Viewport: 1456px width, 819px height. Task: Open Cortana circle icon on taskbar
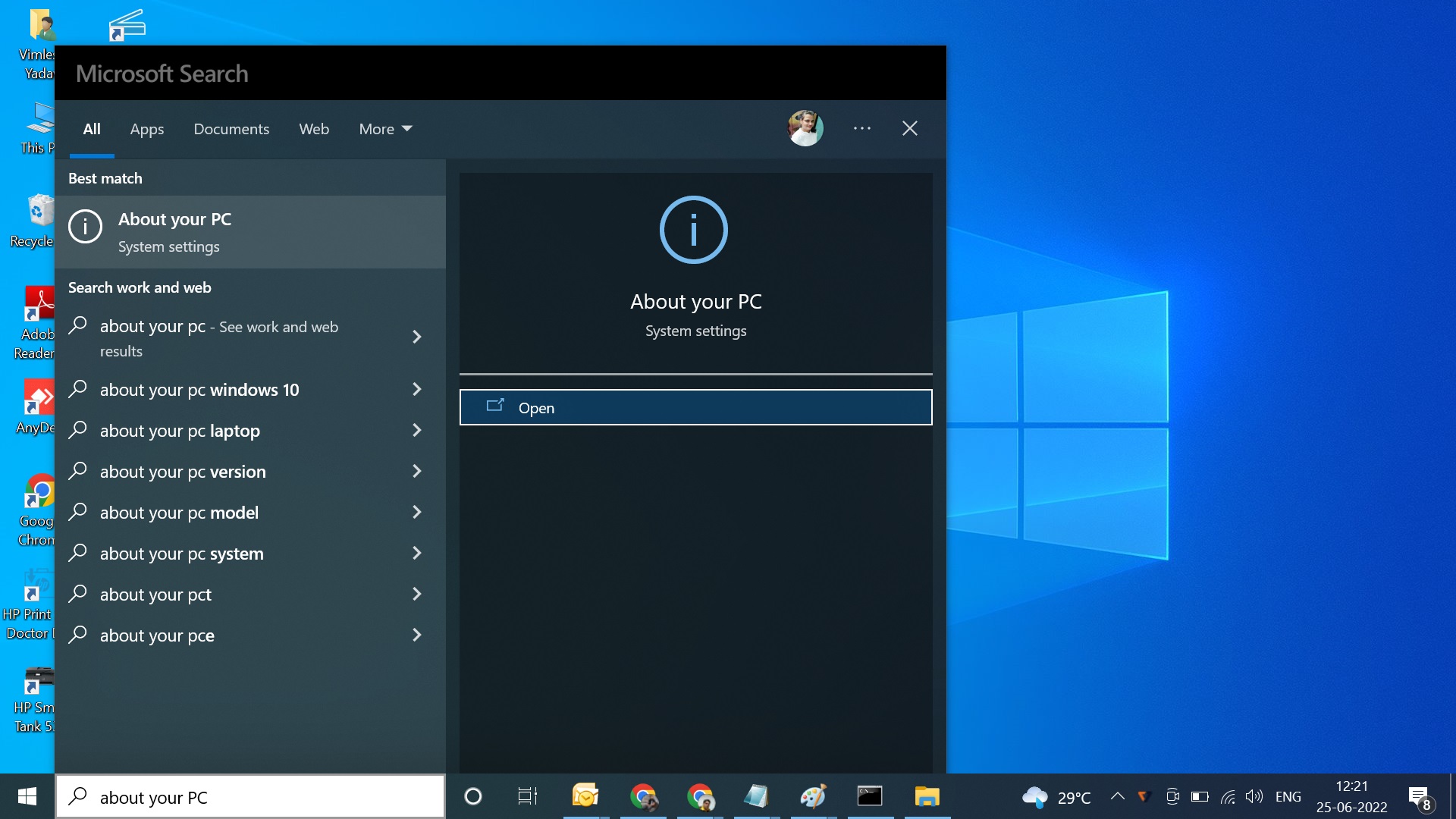(473, 796)
